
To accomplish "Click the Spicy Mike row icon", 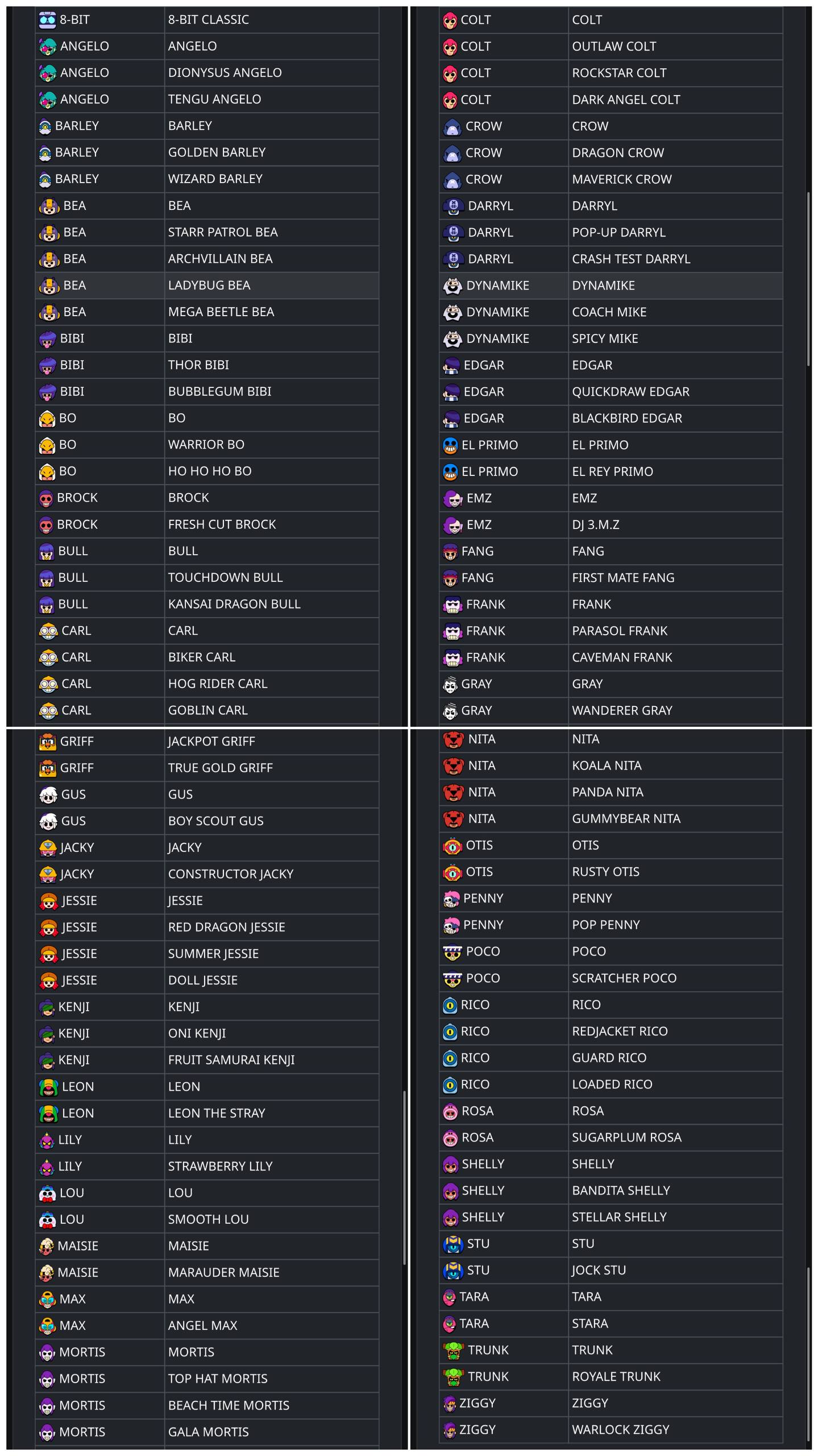I will 452,339.
